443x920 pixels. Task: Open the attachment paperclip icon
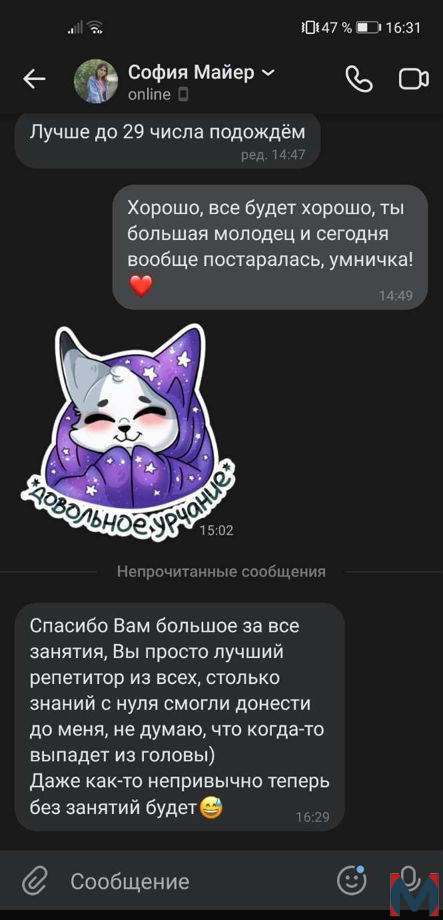pyautogui.click(x=35, y=881)
